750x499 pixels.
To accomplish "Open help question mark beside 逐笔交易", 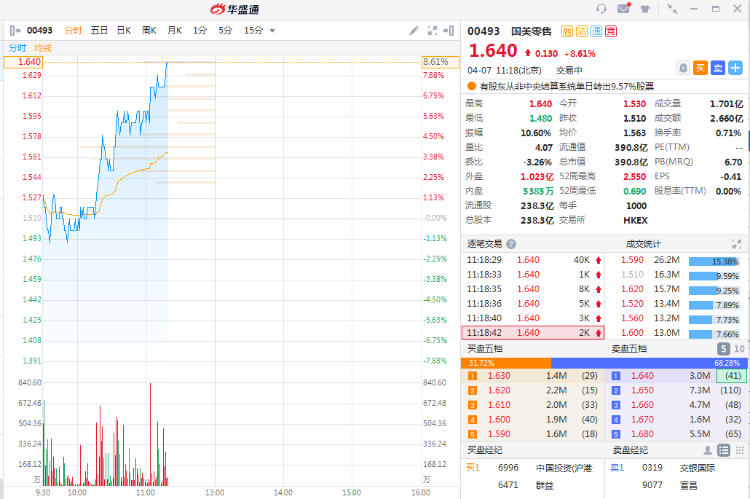I will click(511, 244).
